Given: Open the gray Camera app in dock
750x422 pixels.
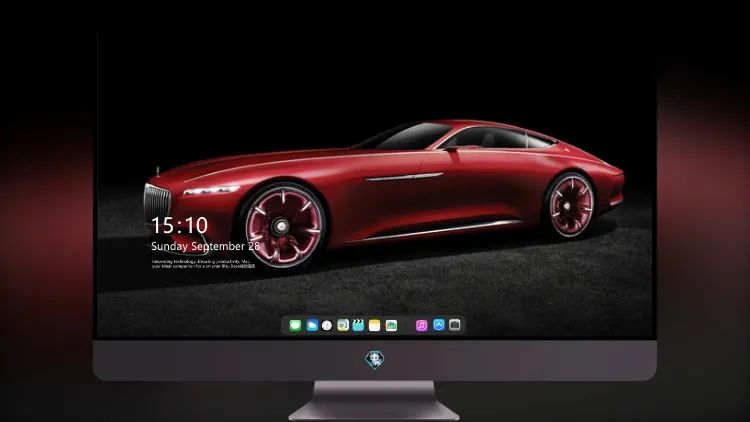Looking at the screenshot, I should [x=455, y=325].
